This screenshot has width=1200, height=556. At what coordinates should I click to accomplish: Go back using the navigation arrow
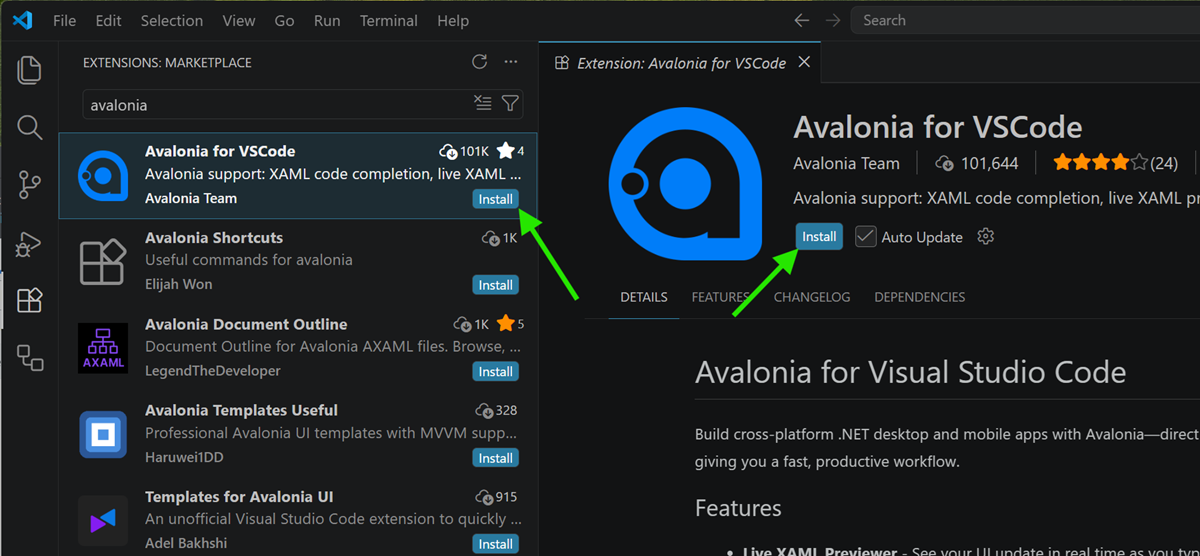[x=801, y=20]
